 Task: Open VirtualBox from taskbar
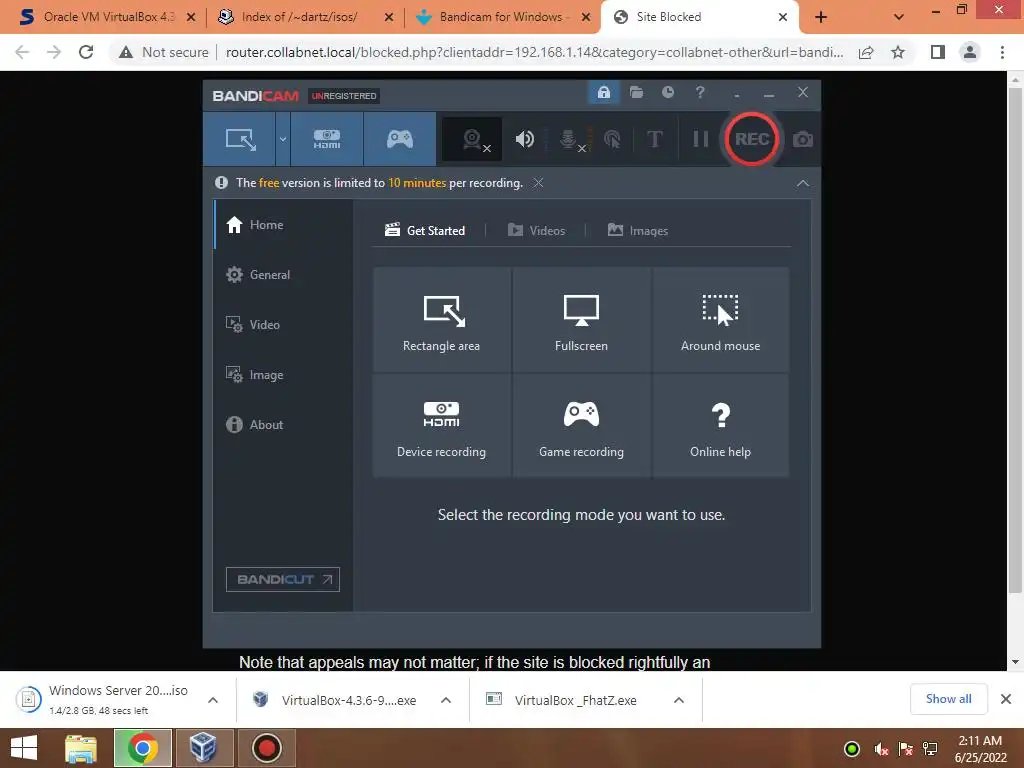[x=203, y=748]
